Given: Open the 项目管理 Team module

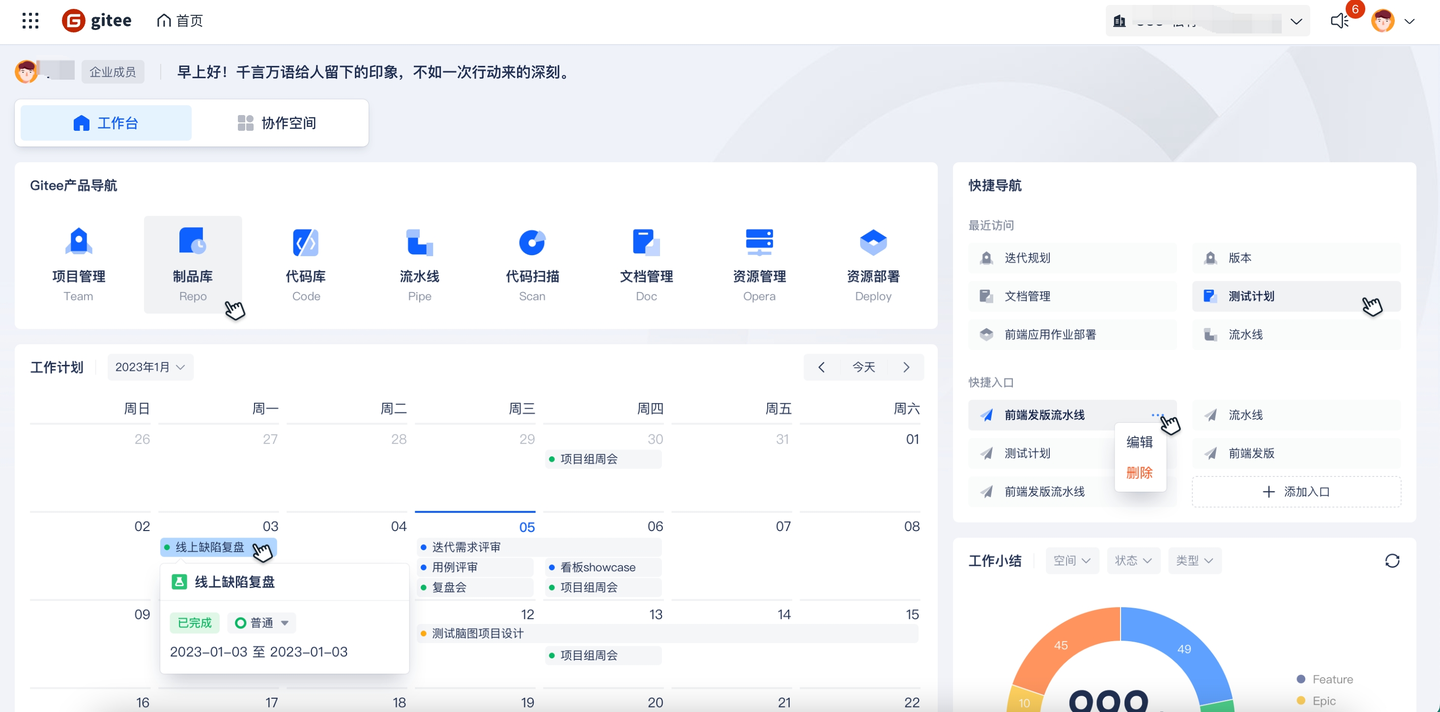Looking at the screenshot, I should pyautogui.click(x=78, y=260).
